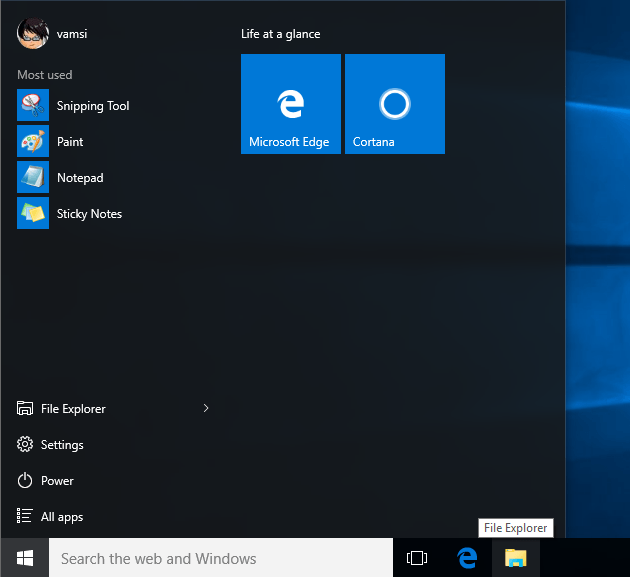
Task: Click the Snipping Tool text label
Action: (x=93, y=106)
